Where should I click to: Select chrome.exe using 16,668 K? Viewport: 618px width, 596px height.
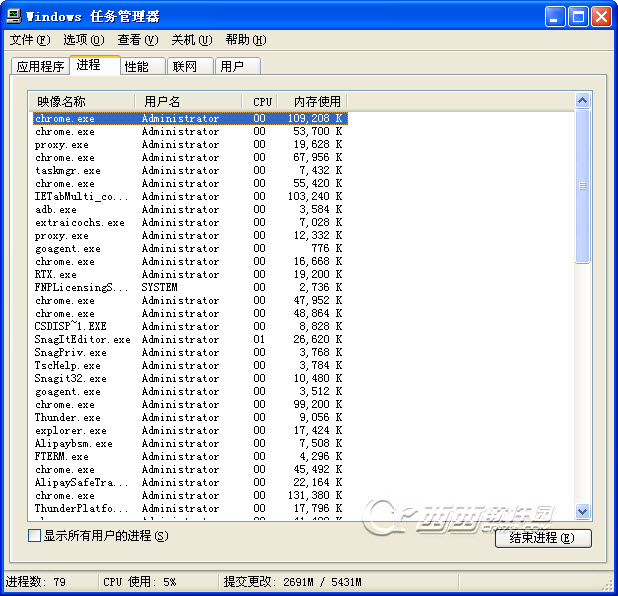pos(190,261)
